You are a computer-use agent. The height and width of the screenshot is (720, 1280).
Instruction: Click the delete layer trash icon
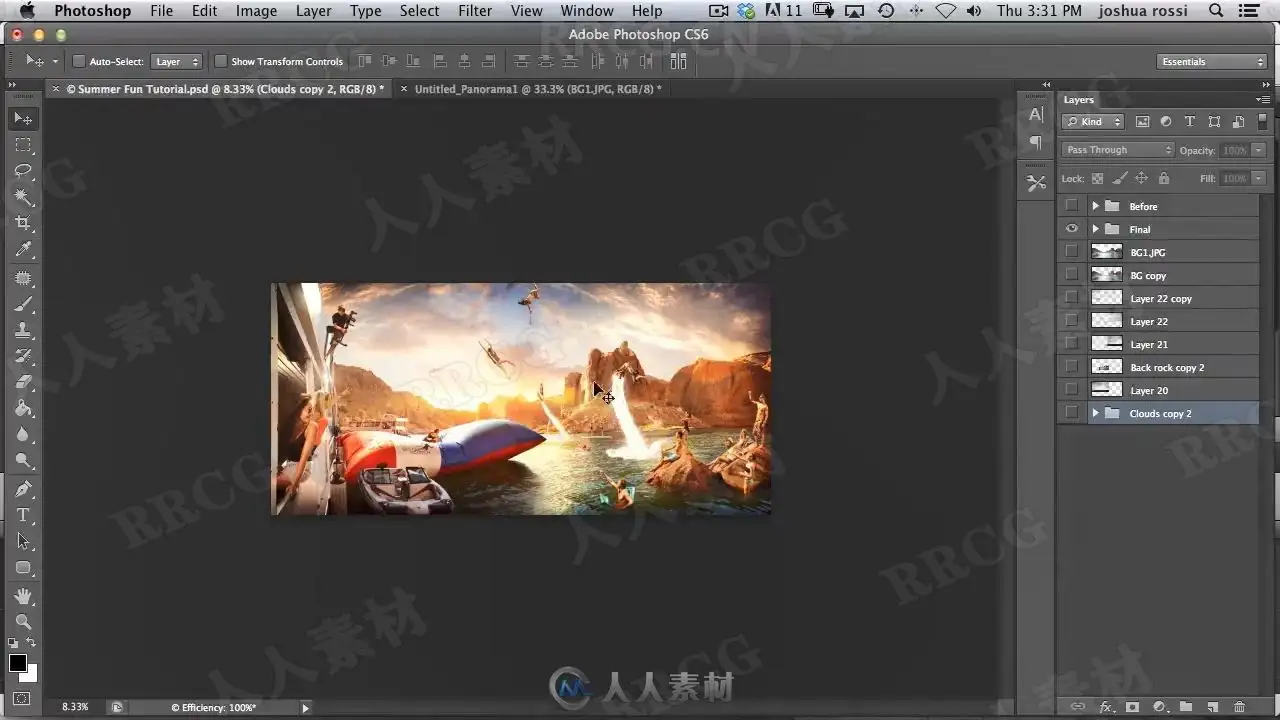tap(1240, 707)
